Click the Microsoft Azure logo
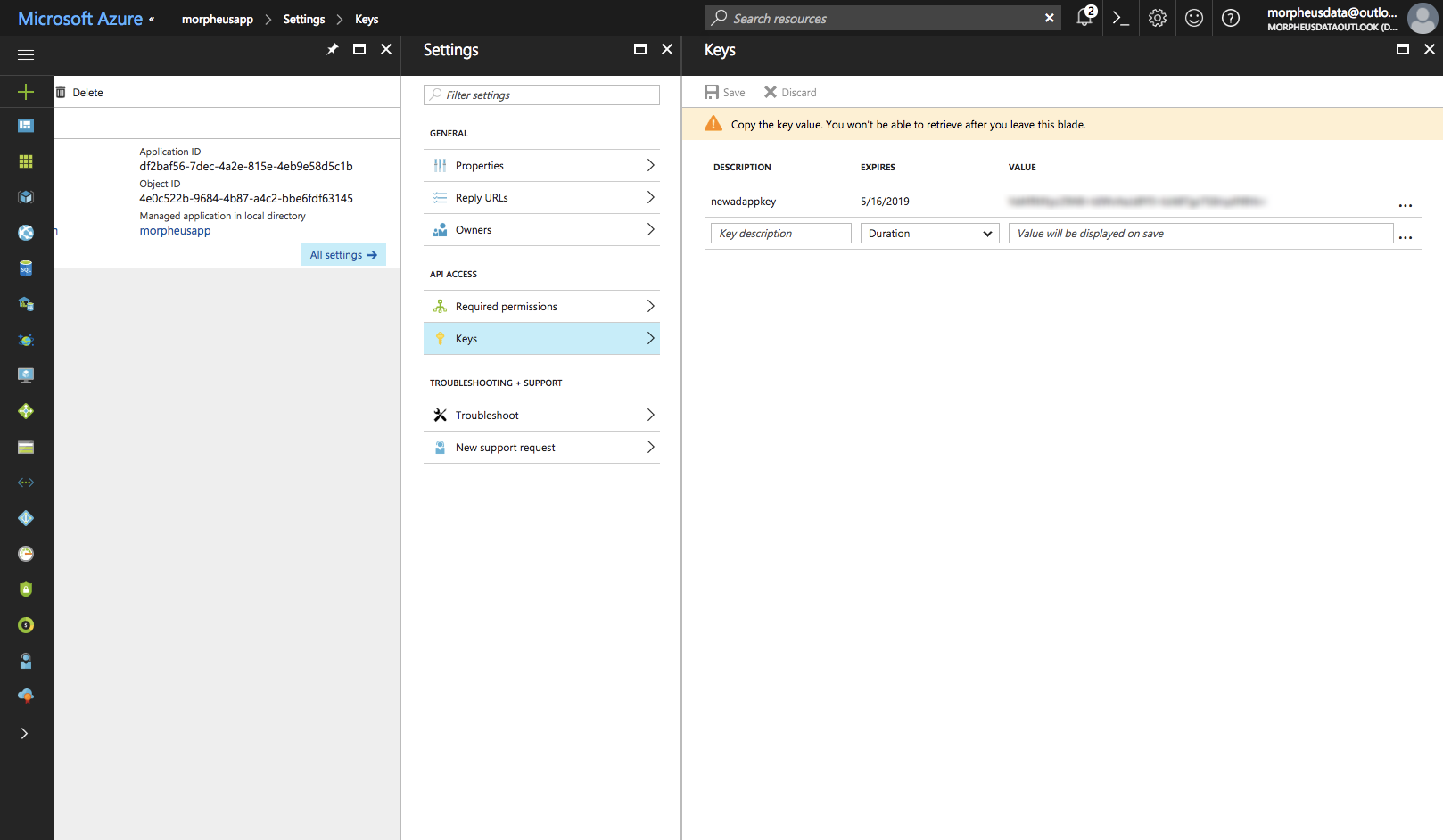The width and height of the screenshot is (1443, 840). [80, 19]
